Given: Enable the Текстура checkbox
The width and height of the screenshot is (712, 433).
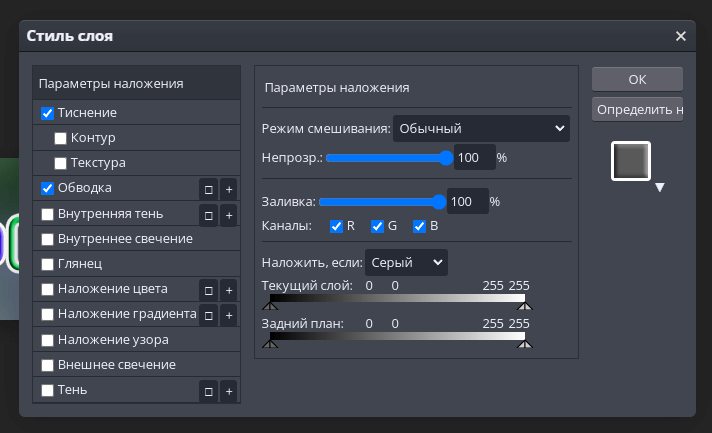Looking at the screenshot, I should pyautogui.click(x=60, y=163).
